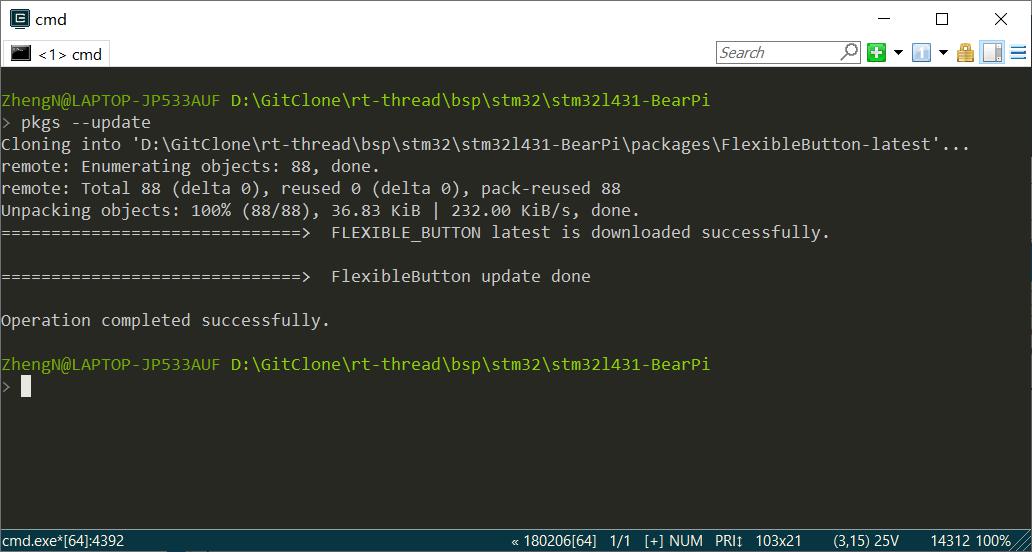Click the resize grip in status bar corner
Viewport: 1032px width, 552px height.
coord(1022,541)
